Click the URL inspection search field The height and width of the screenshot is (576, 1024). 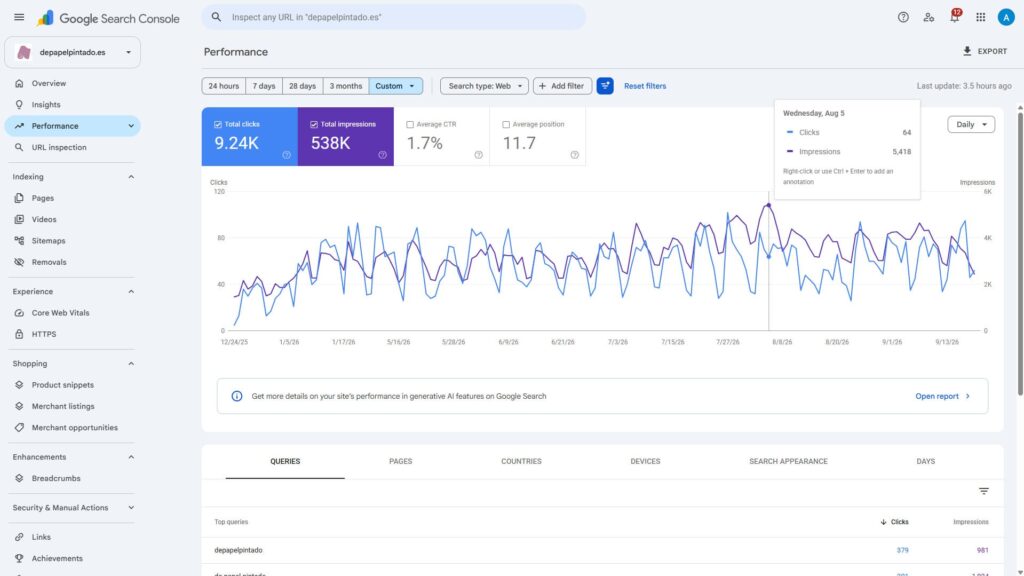394,18
